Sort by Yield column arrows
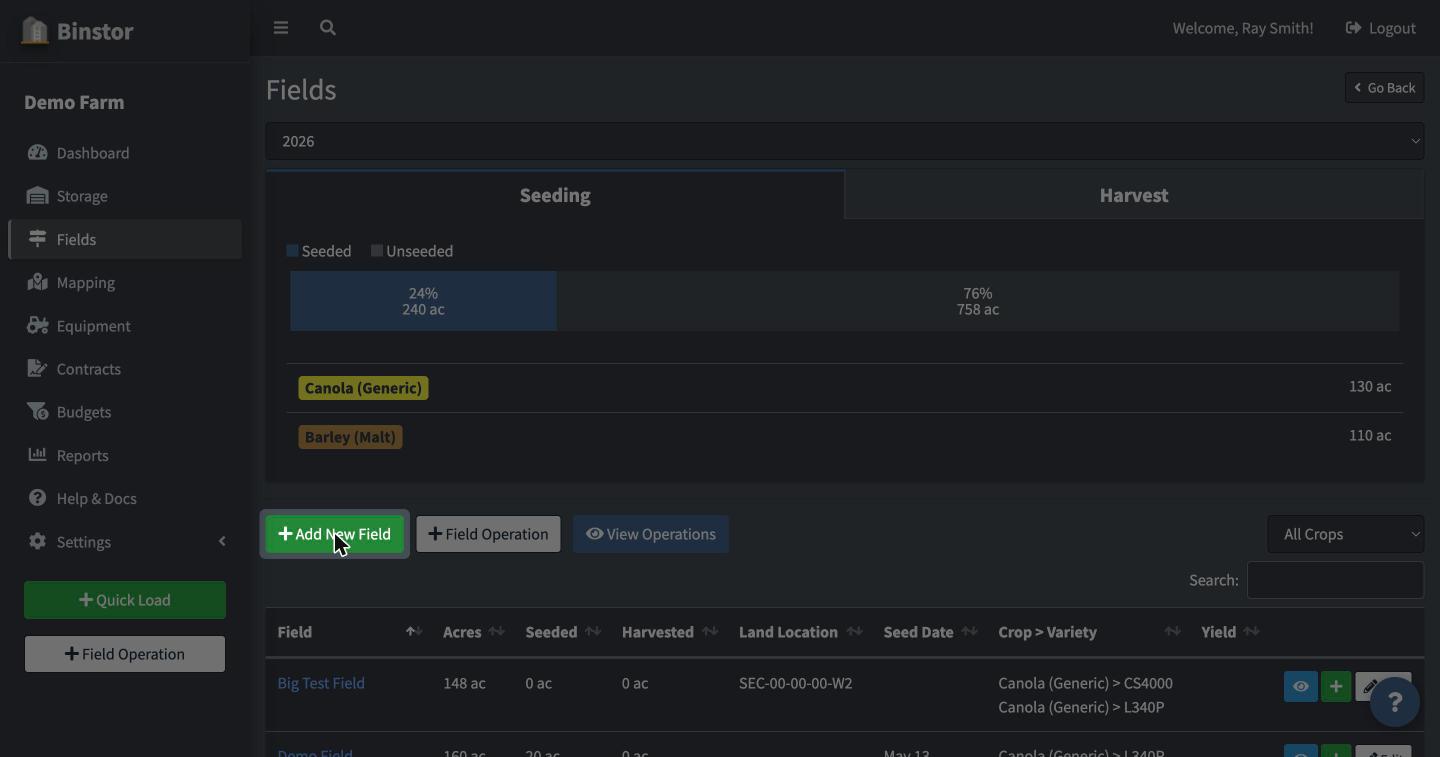Viewport: 1440px width, 757px height. pyautogui.click(x=1251, y=632)
